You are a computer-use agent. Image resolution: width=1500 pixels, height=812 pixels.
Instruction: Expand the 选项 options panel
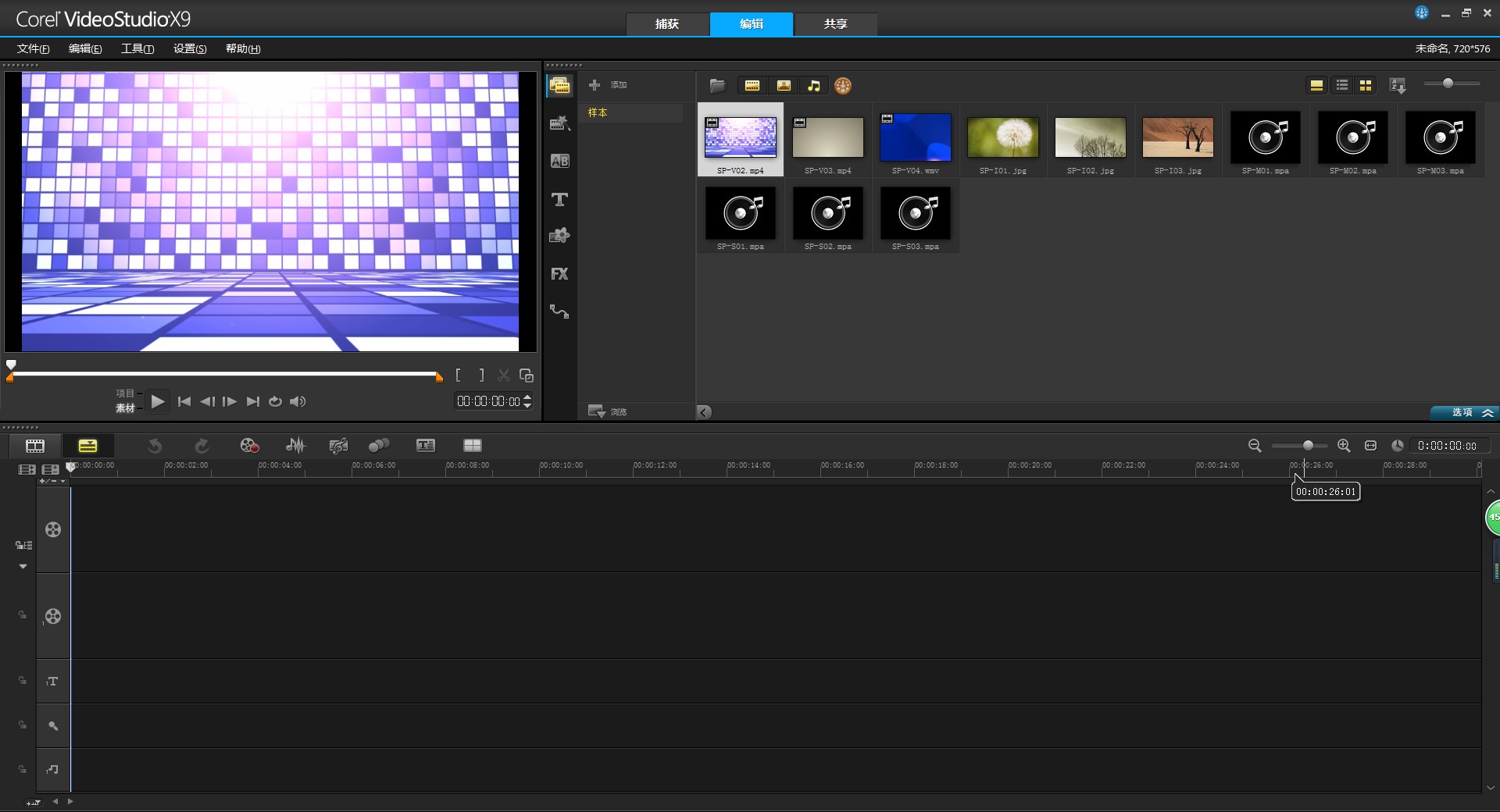(x=1464, y=412)
